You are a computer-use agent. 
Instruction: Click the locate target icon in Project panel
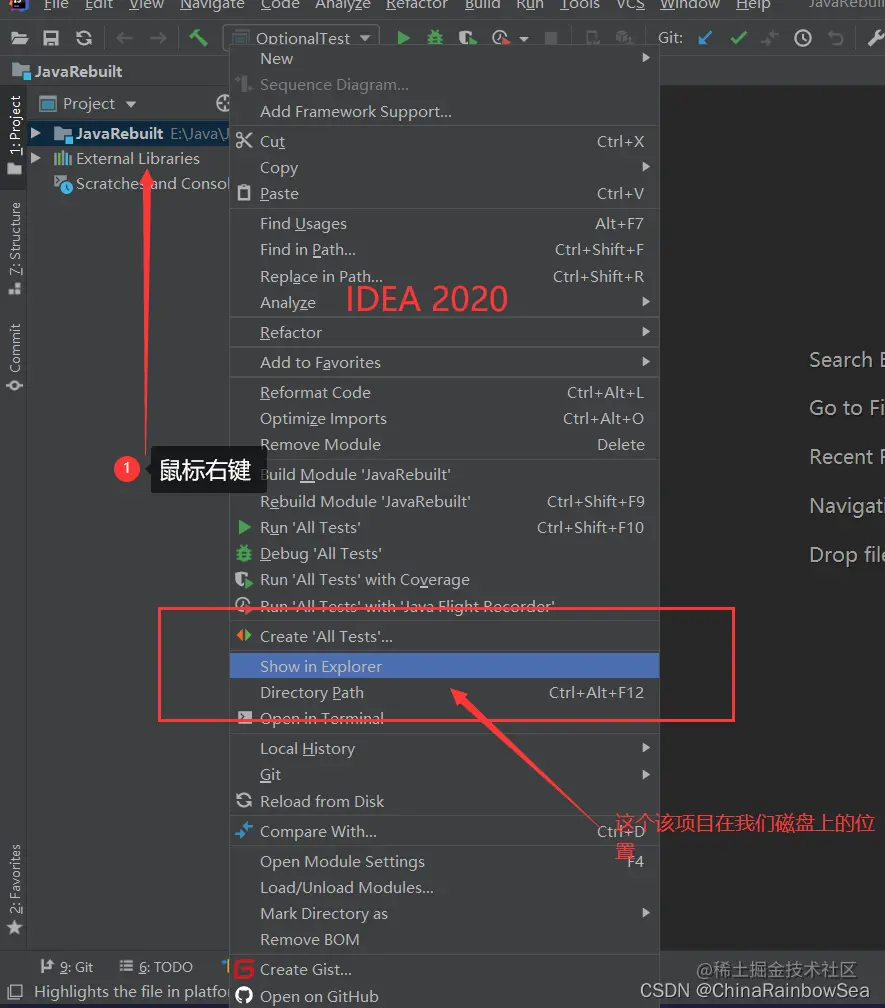click(222, 104)
